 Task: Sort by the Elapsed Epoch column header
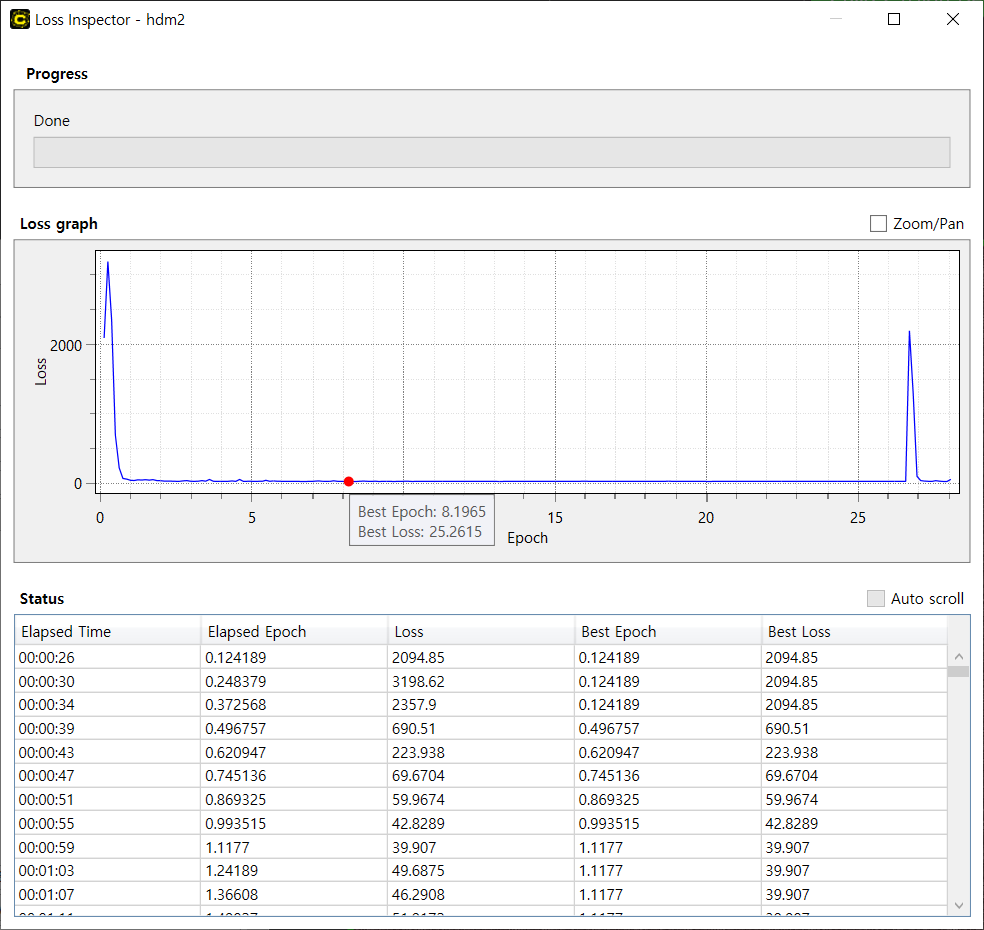coord(293,632)
